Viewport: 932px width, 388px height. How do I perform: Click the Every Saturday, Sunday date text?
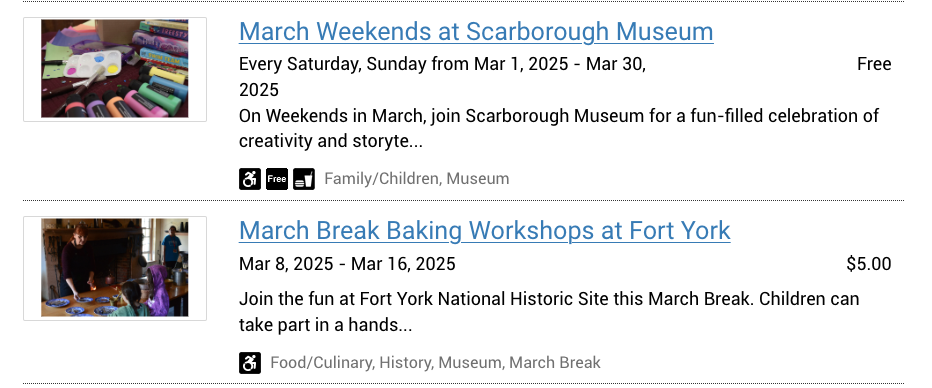(442, 77)
